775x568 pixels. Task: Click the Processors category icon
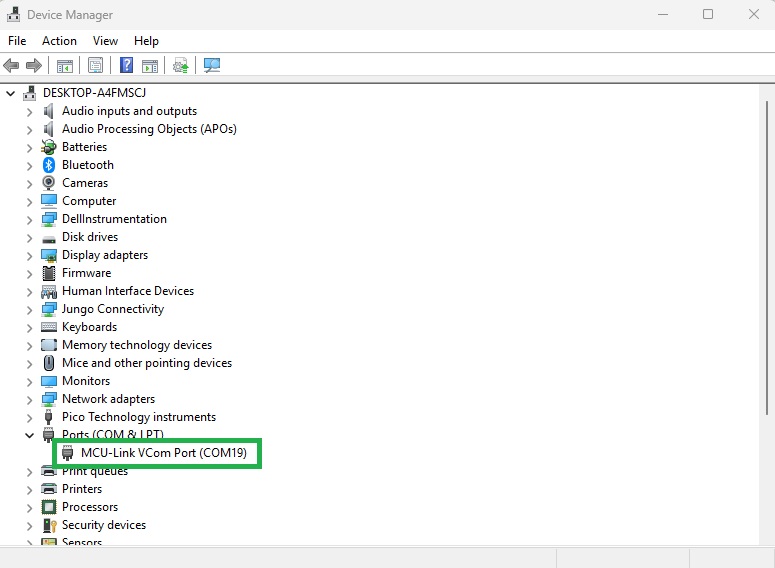click(x=49, y=507)
